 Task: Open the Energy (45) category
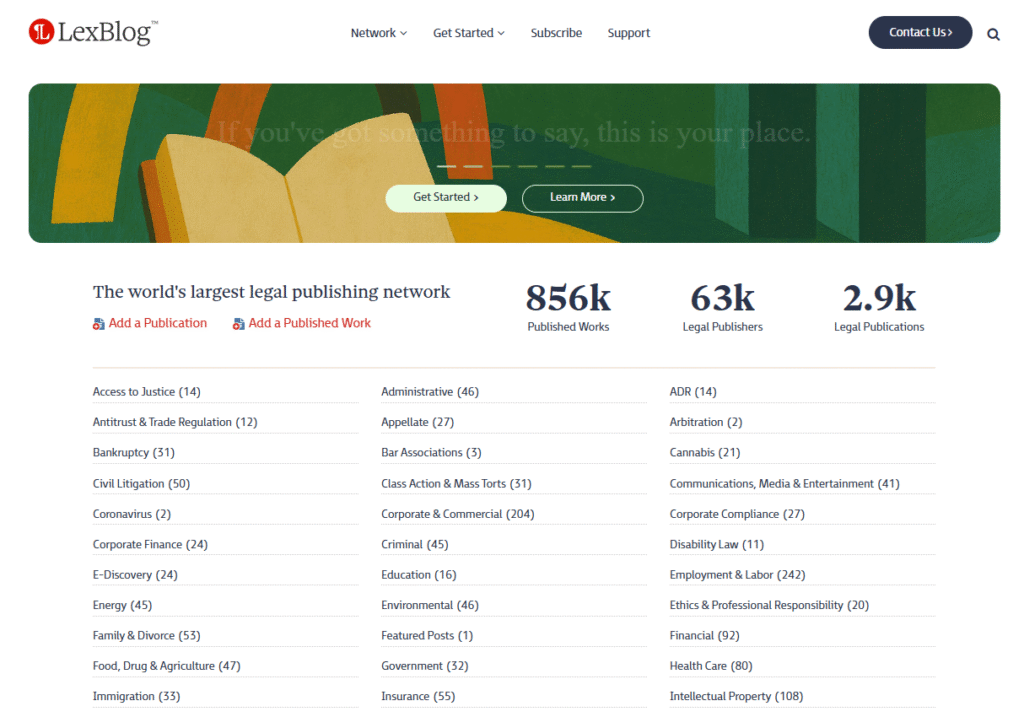pyautogui.click(x=122, y=605)
